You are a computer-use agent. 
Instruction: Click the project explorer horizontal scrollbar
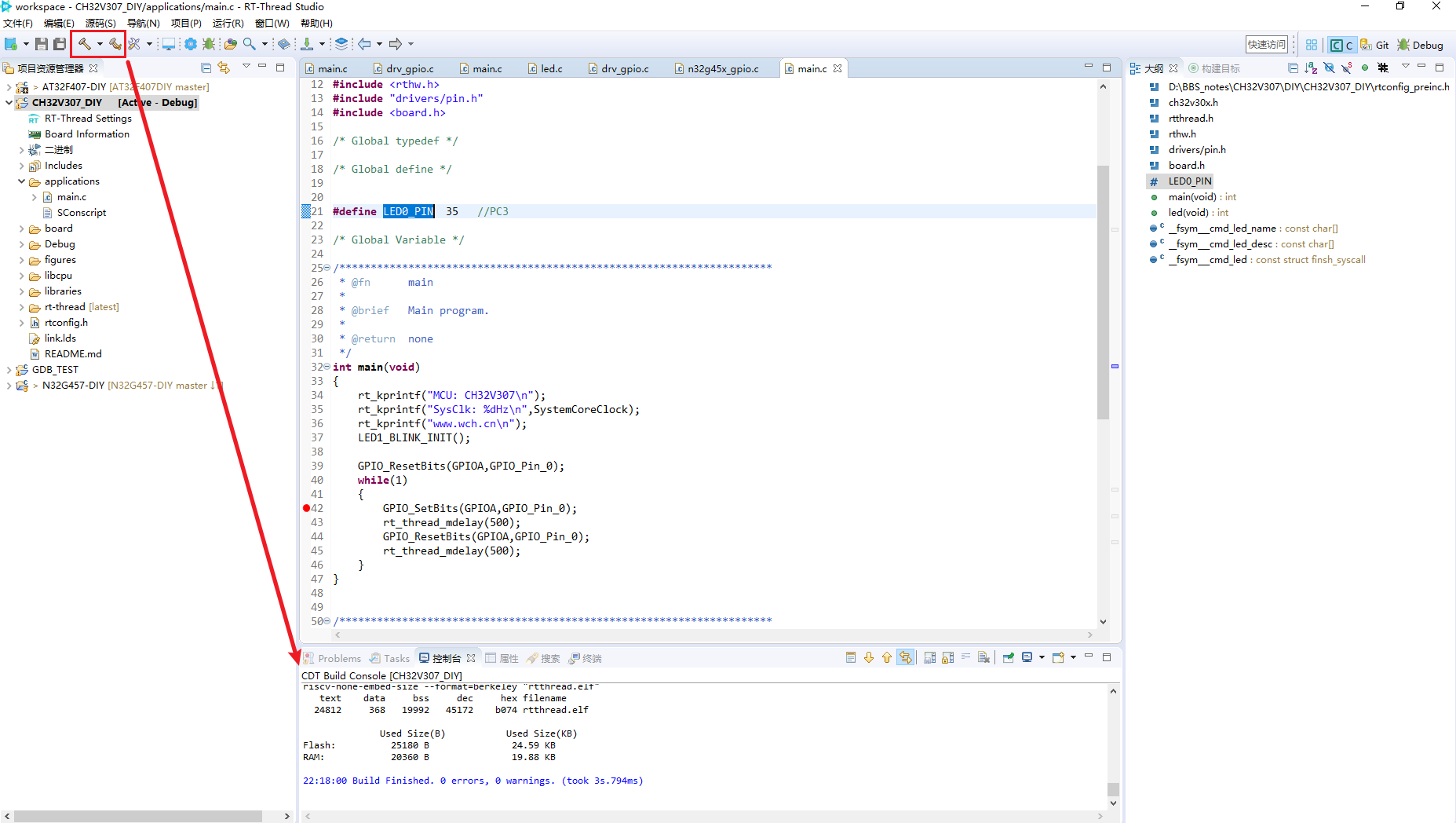click(x=138, y=816)
